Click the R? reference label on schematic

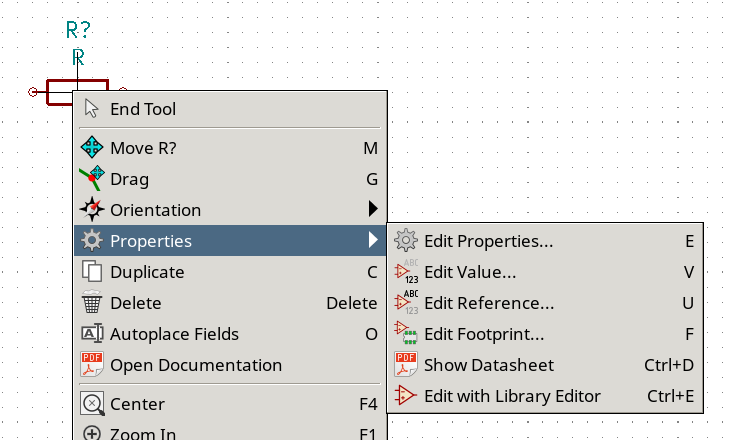78,30
